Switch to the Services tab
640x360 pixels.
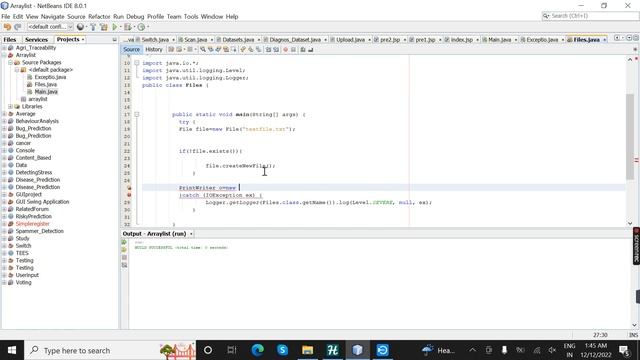pyautogui.click(x=36, y=40)
